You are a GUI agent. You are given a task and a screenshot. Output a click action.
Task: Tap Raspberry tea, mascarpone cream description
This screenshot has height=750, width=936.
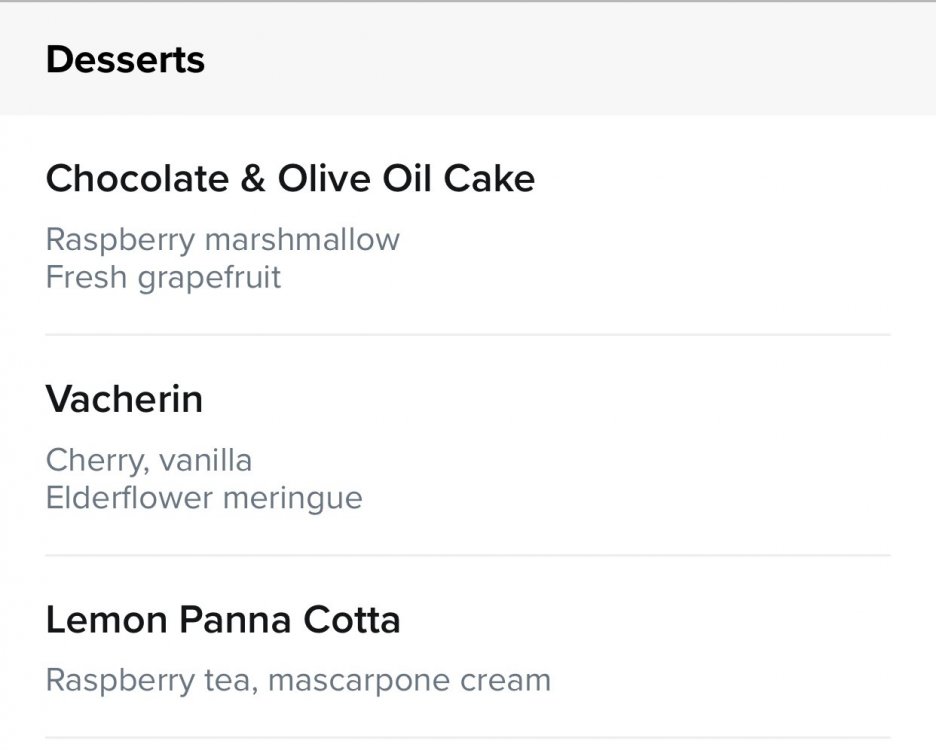pyautogui.click(x=298, y=681)
